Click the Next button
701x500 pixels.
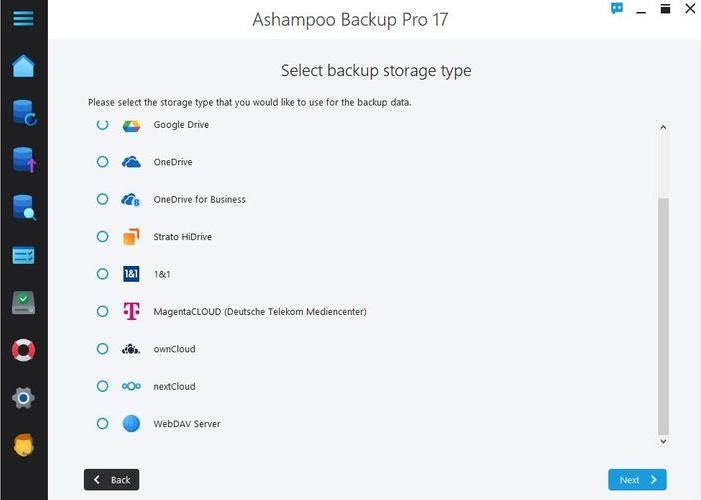(x=637, y=480)
